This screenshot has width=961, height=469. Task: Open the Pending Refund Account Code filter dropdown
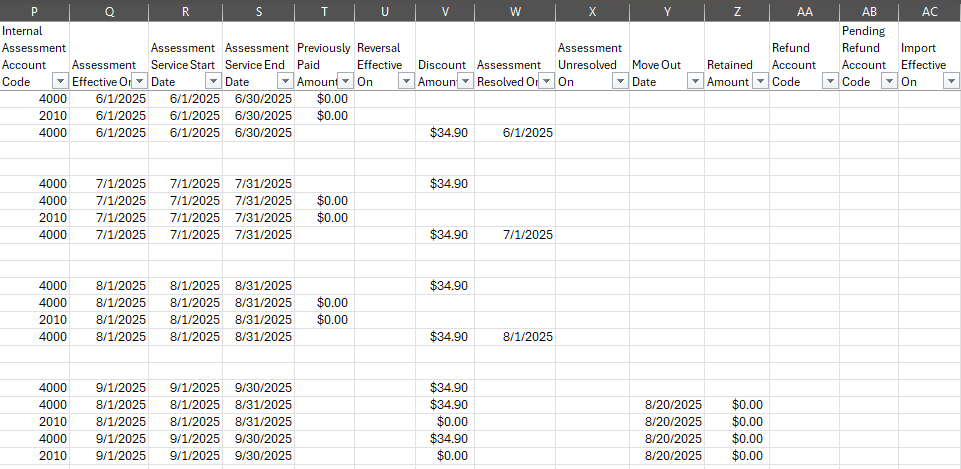coord(889,82)
